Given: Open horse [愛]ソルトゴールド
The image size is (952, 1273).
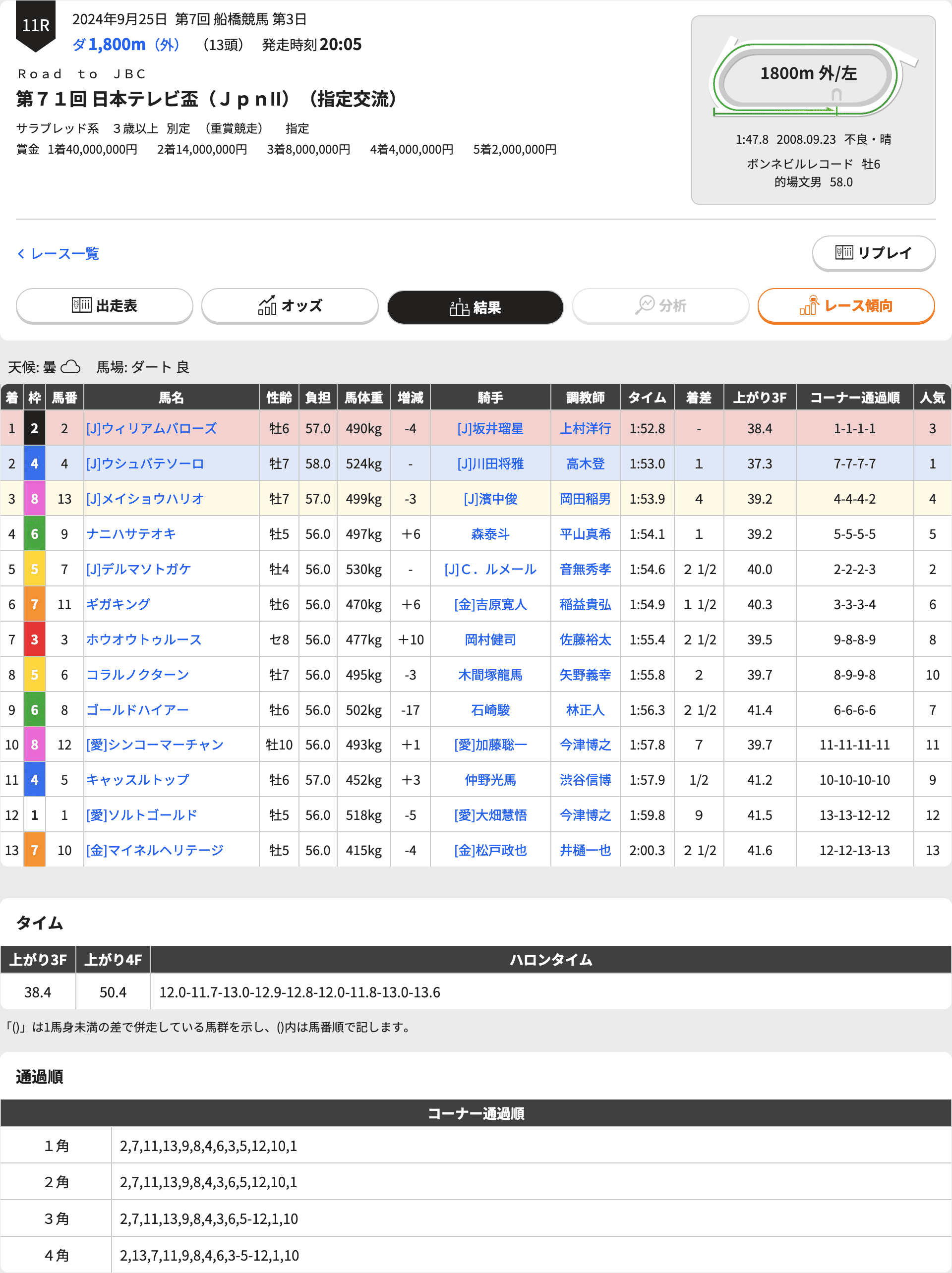Looking at the screenshot, I should pyautogui.click(x=142, y=814).
